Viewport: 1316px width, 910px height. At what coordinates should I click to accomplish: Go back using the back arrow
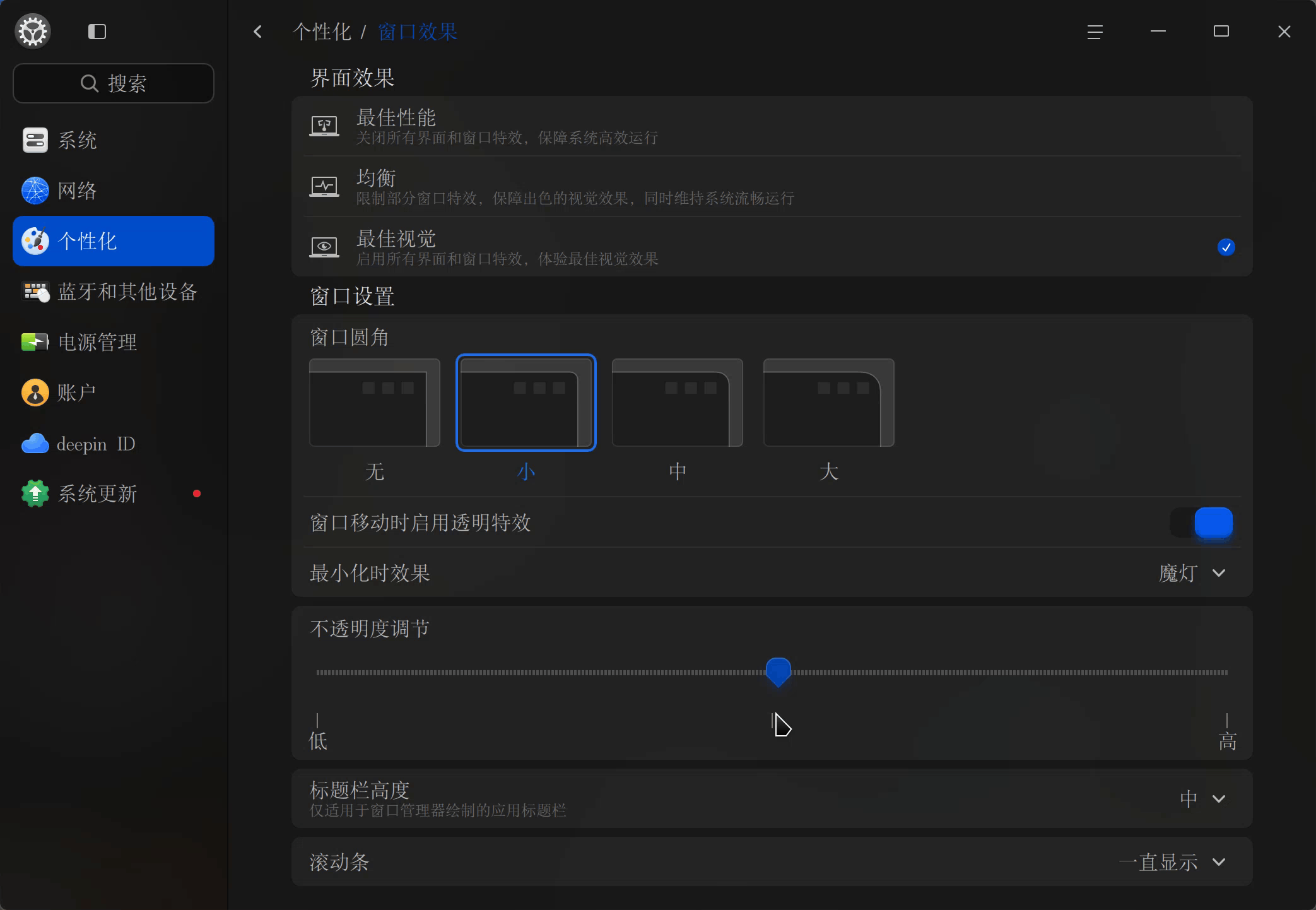tap(257, 32)
